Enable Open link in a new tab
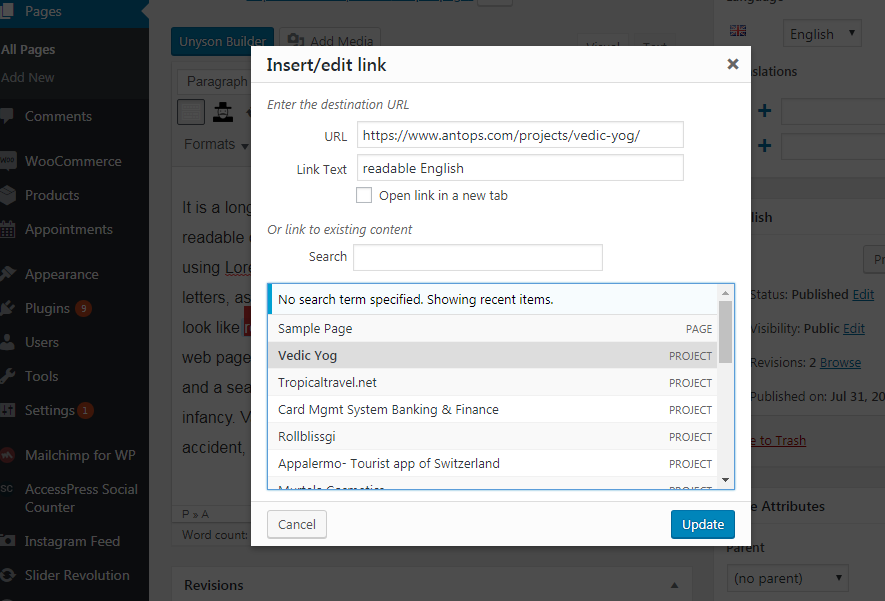Viewport: 885px width, 601px height. click(364, 195)
